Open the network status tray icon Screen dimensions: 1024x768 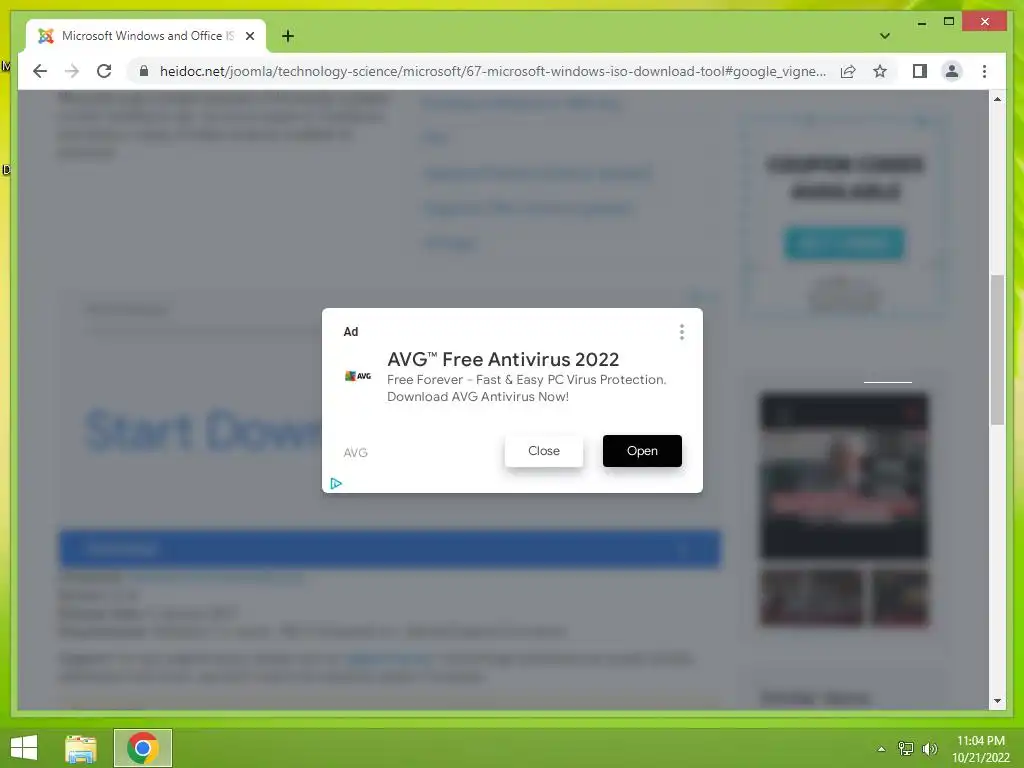pos(906,749)
